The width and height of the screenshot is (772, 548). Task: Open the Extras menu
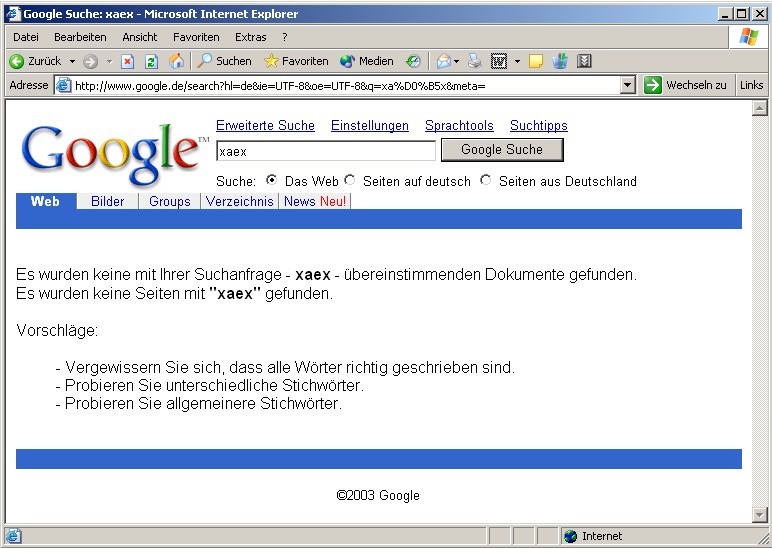(251, 37)
